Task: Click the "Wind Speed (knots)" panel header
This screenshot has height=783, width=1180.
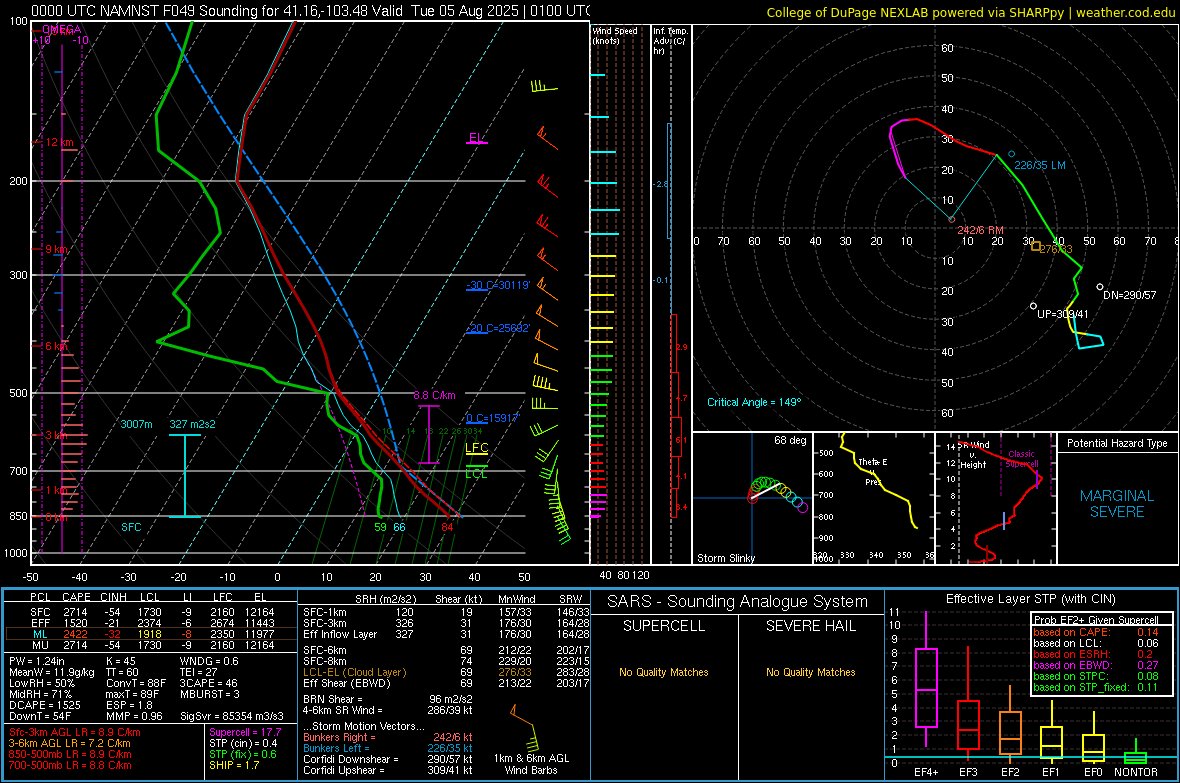Action: [x=615, y=35]
